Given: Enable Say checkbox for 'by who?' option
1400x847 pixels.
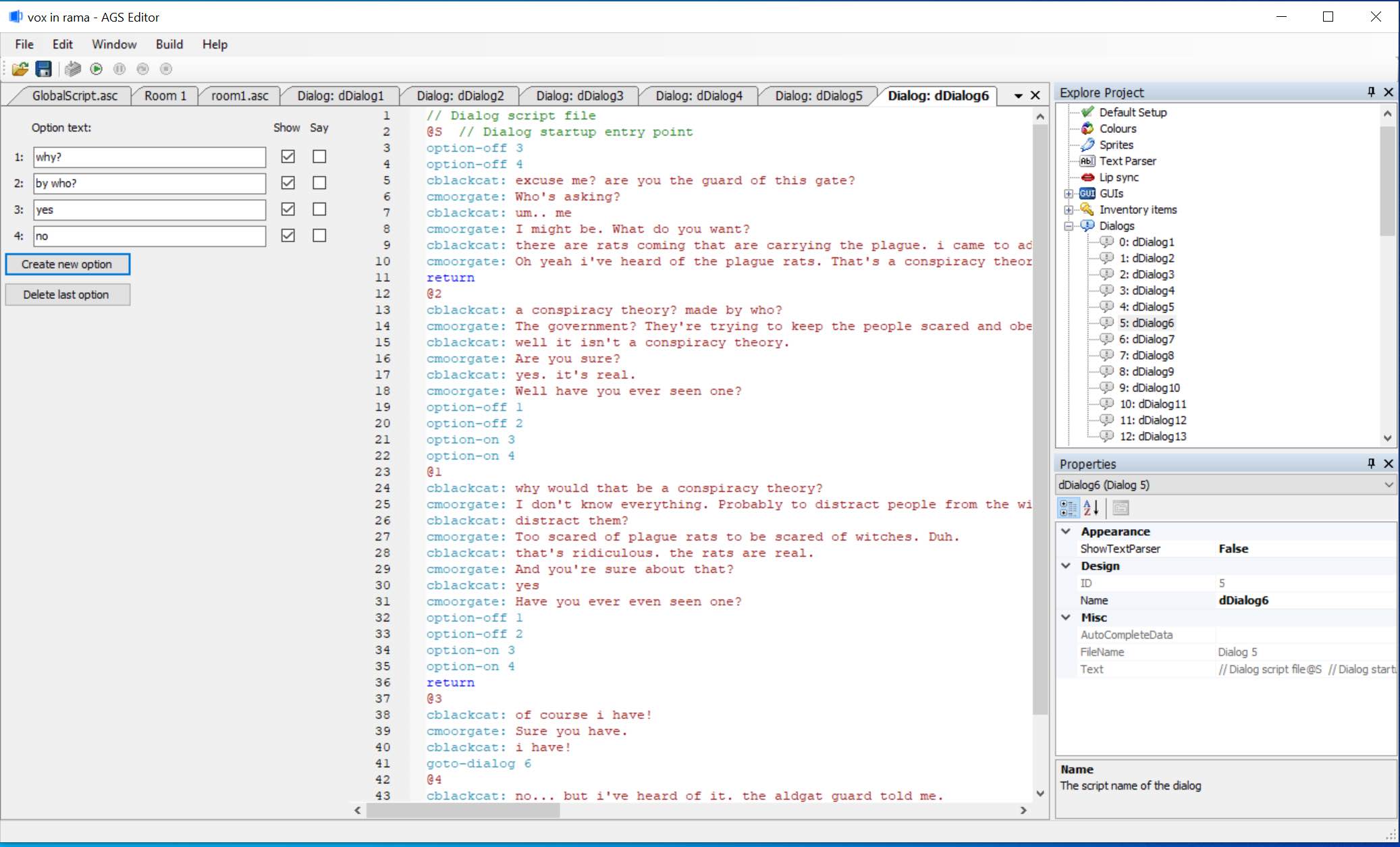Looking at the screenshot, I should 319,183.
